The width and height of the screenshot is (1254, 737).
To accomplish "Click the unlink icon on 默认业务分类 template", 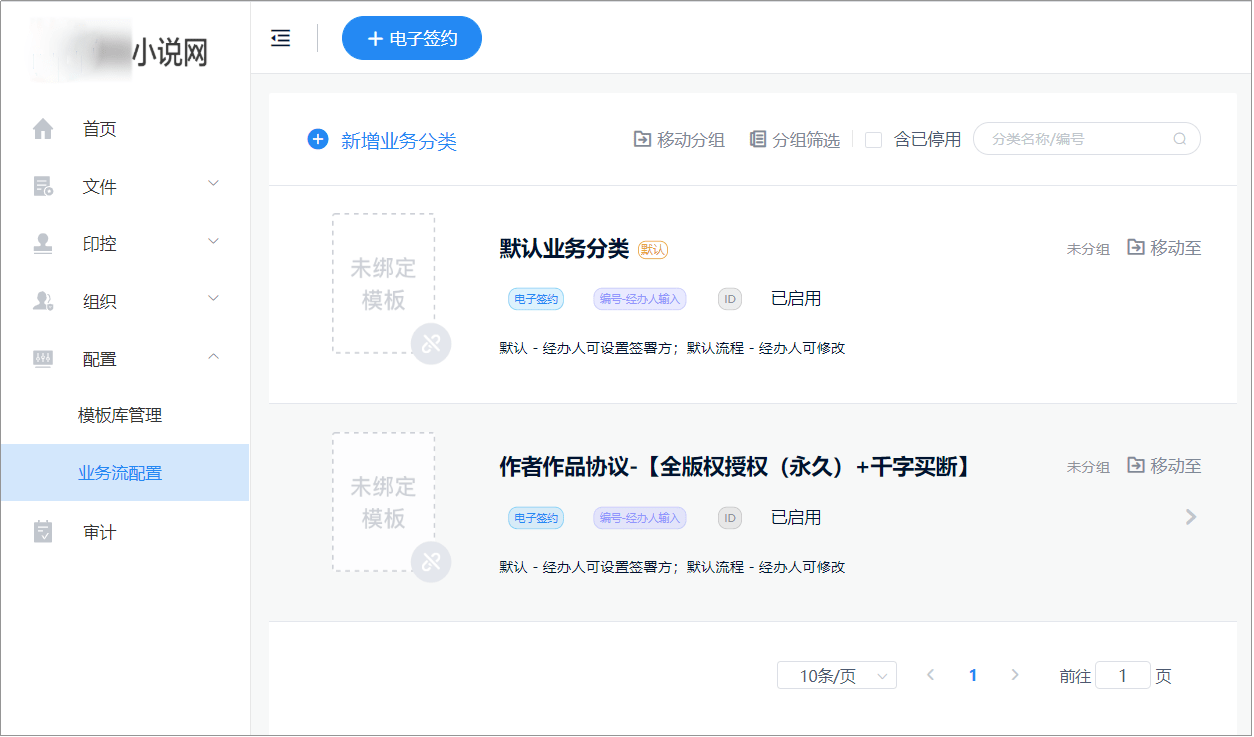I will [431, 344].
